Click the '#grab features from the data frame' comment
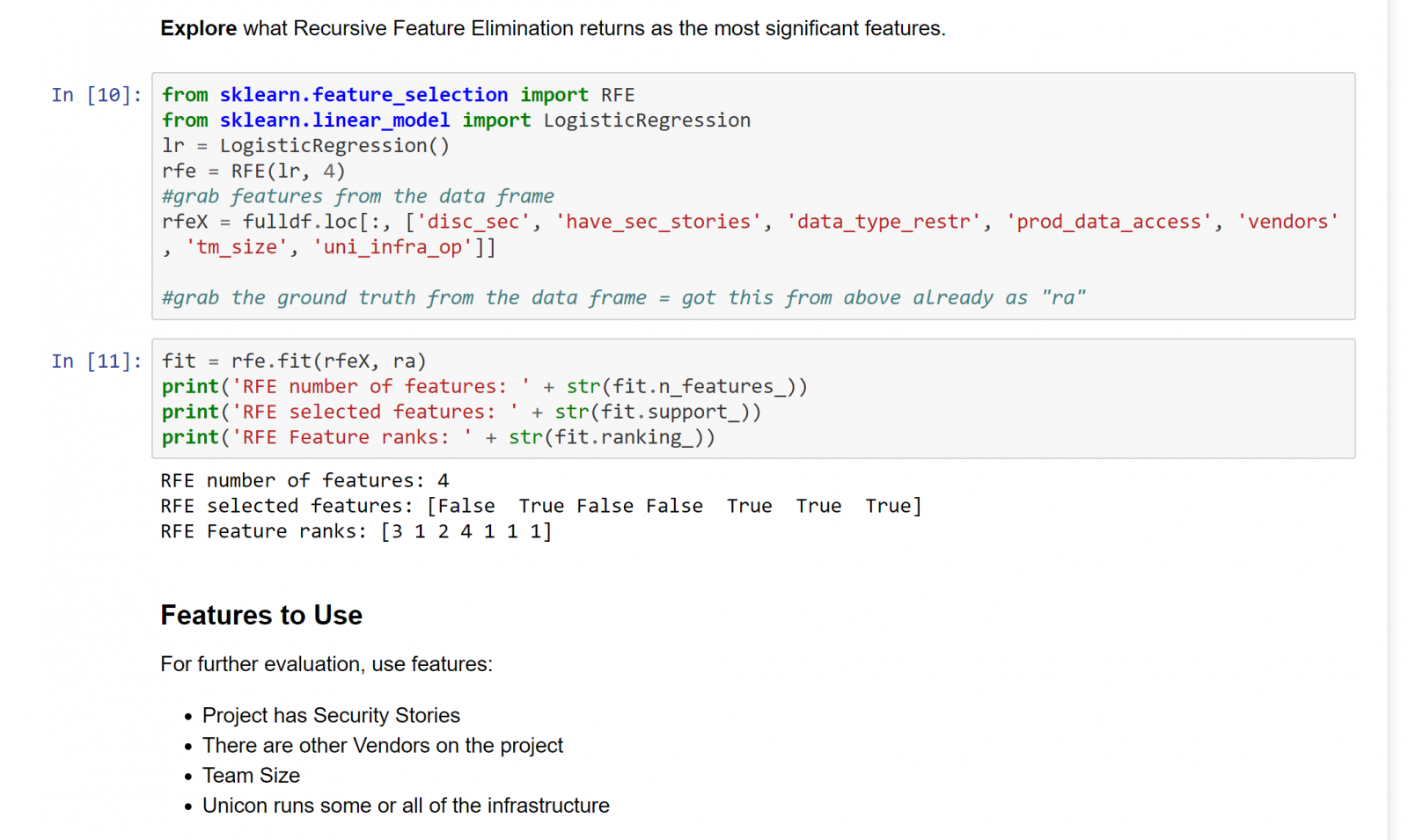Screen dimensions: 1408x840 [x=357, y=197]
